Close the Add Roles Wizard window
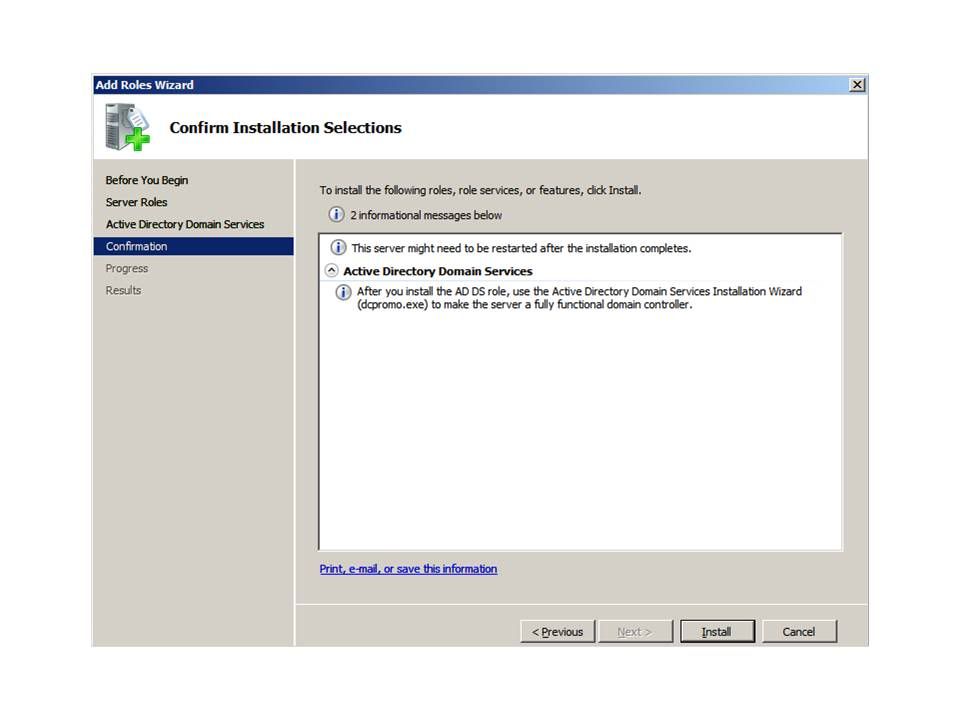 856,85
